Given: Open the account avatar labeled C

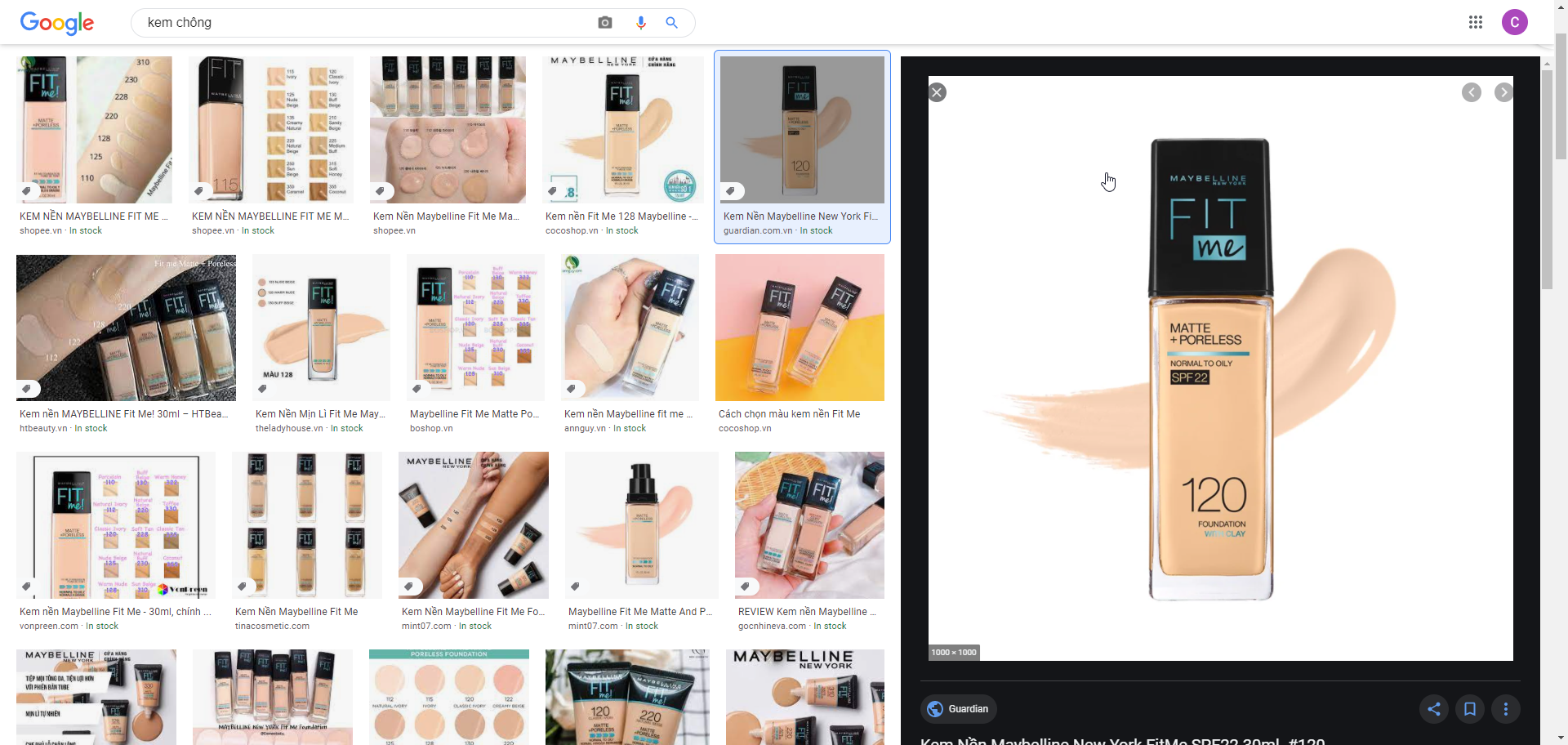Looking at the screenshot, I should [x=1515, y=22].
